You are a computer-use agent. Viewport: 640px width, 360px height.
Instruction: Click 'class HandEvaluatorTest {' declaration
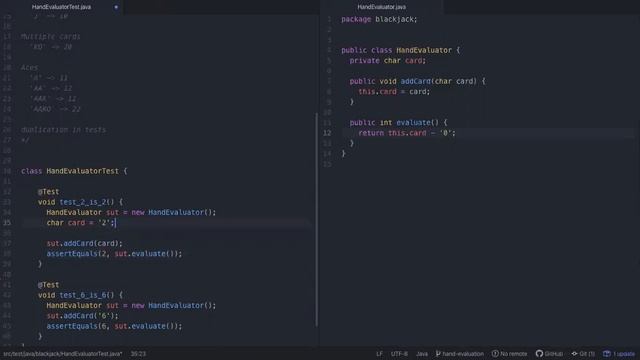pos(74,171)
